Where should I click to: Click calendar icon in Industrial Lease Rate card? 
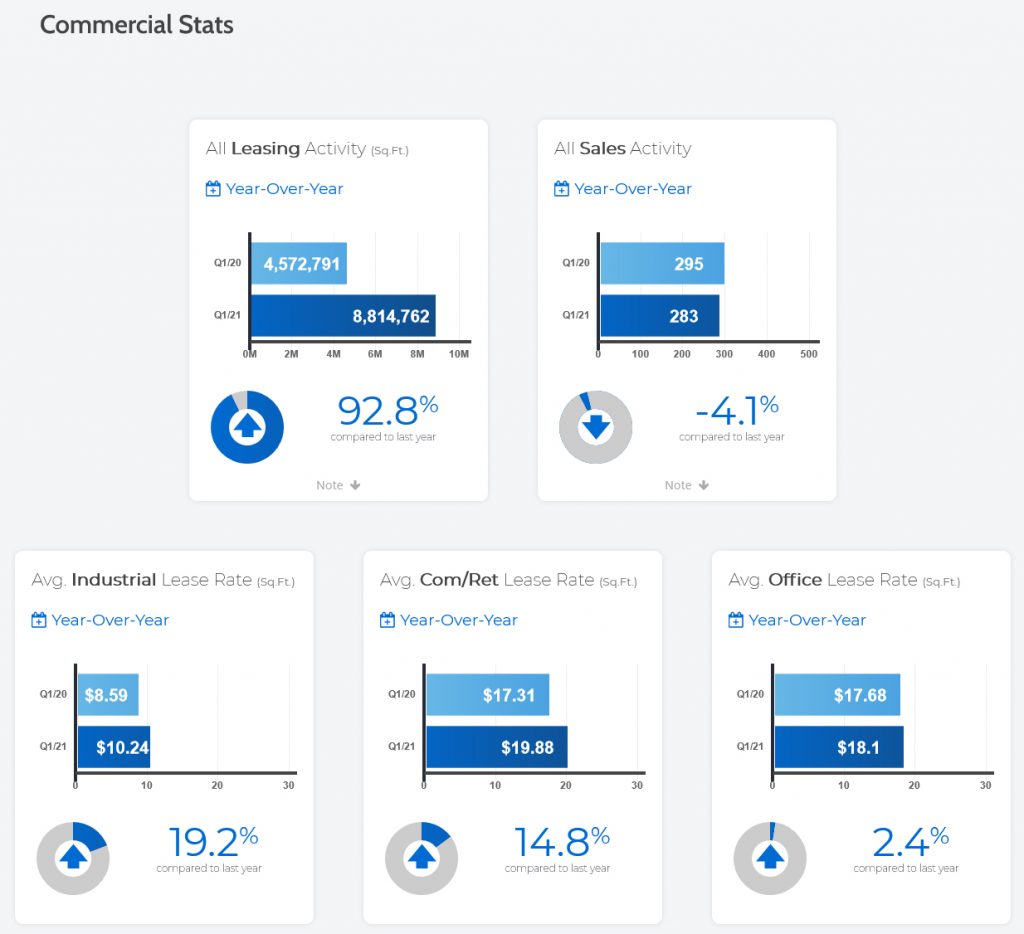tap(39, 620)
